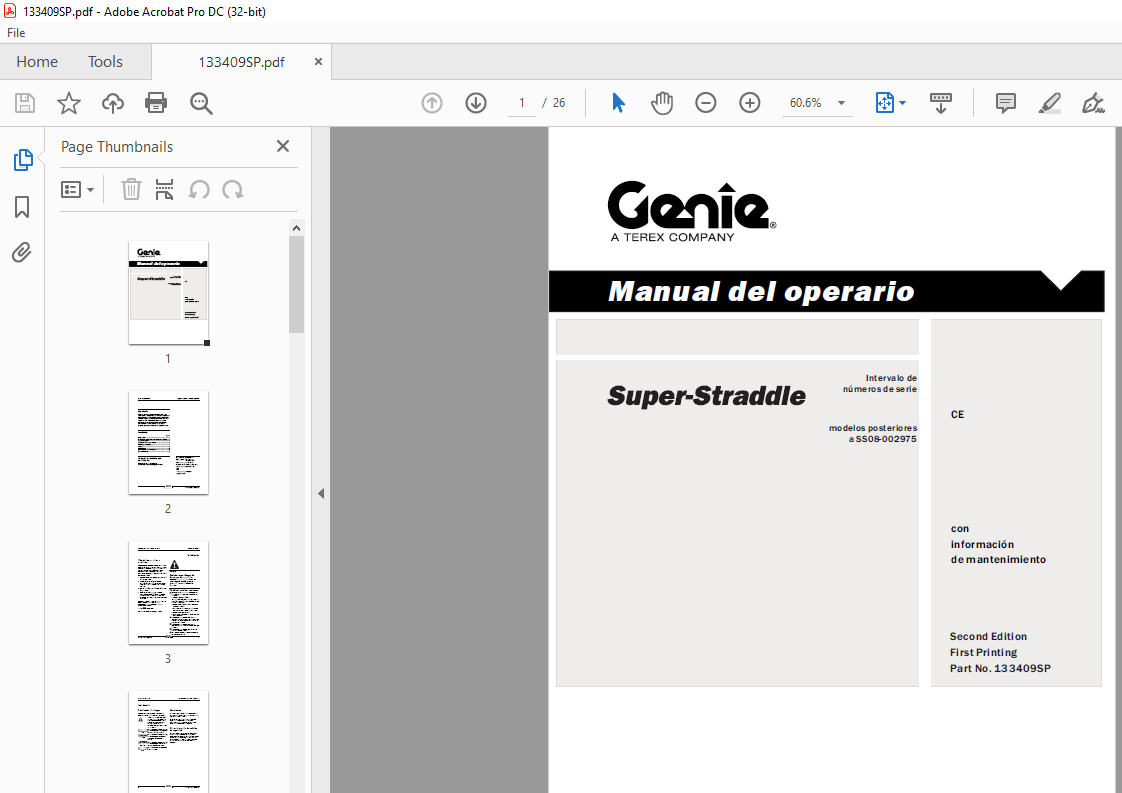Print the document with printer icon
The width and height of the screenshot is (1122, 793).
click(156, 103)
